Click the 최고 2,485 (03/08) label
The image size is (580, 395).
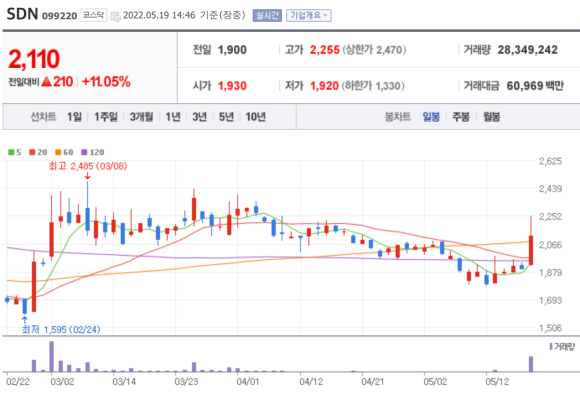pyautogui.click(x=88, y=166)
